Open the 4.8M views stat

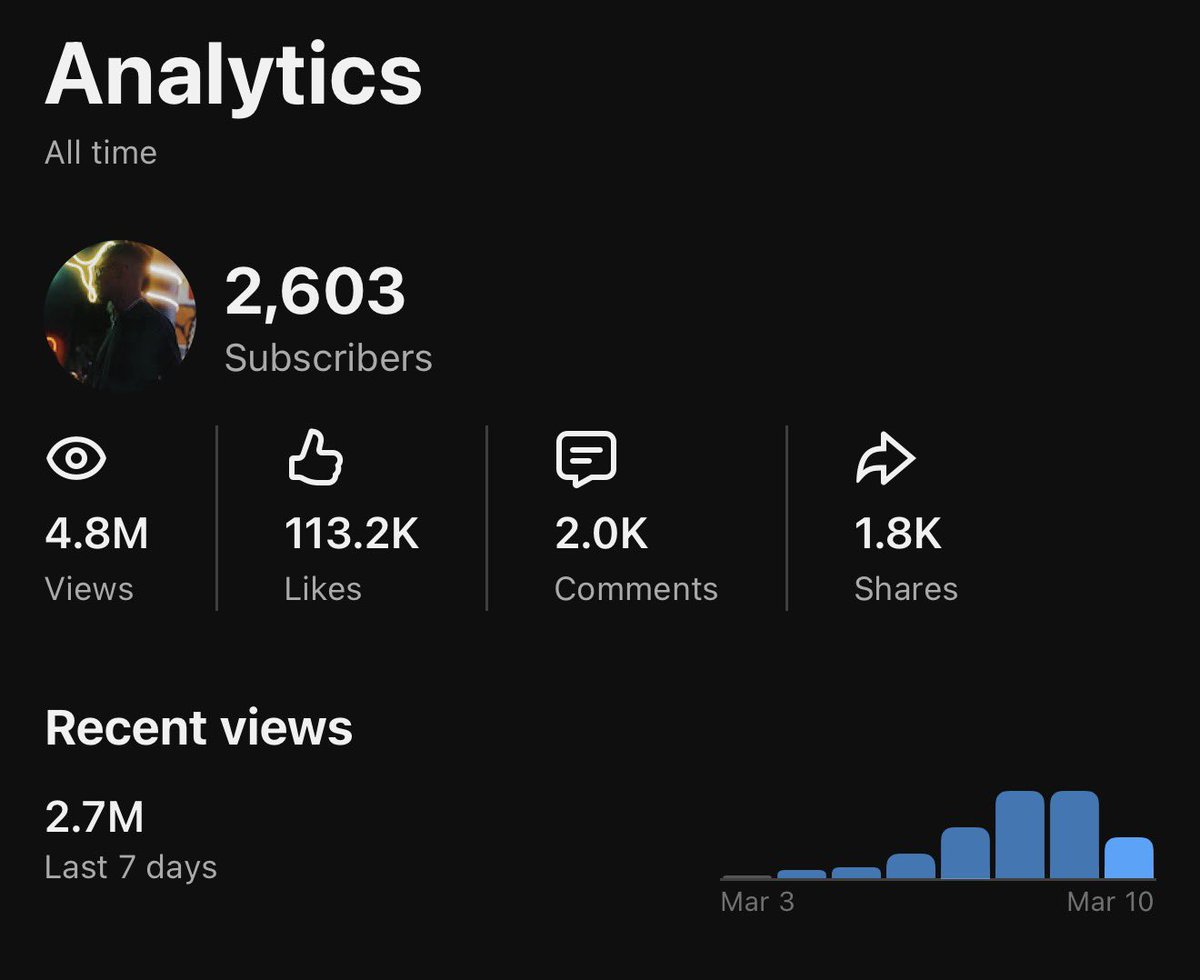(96, 534)
